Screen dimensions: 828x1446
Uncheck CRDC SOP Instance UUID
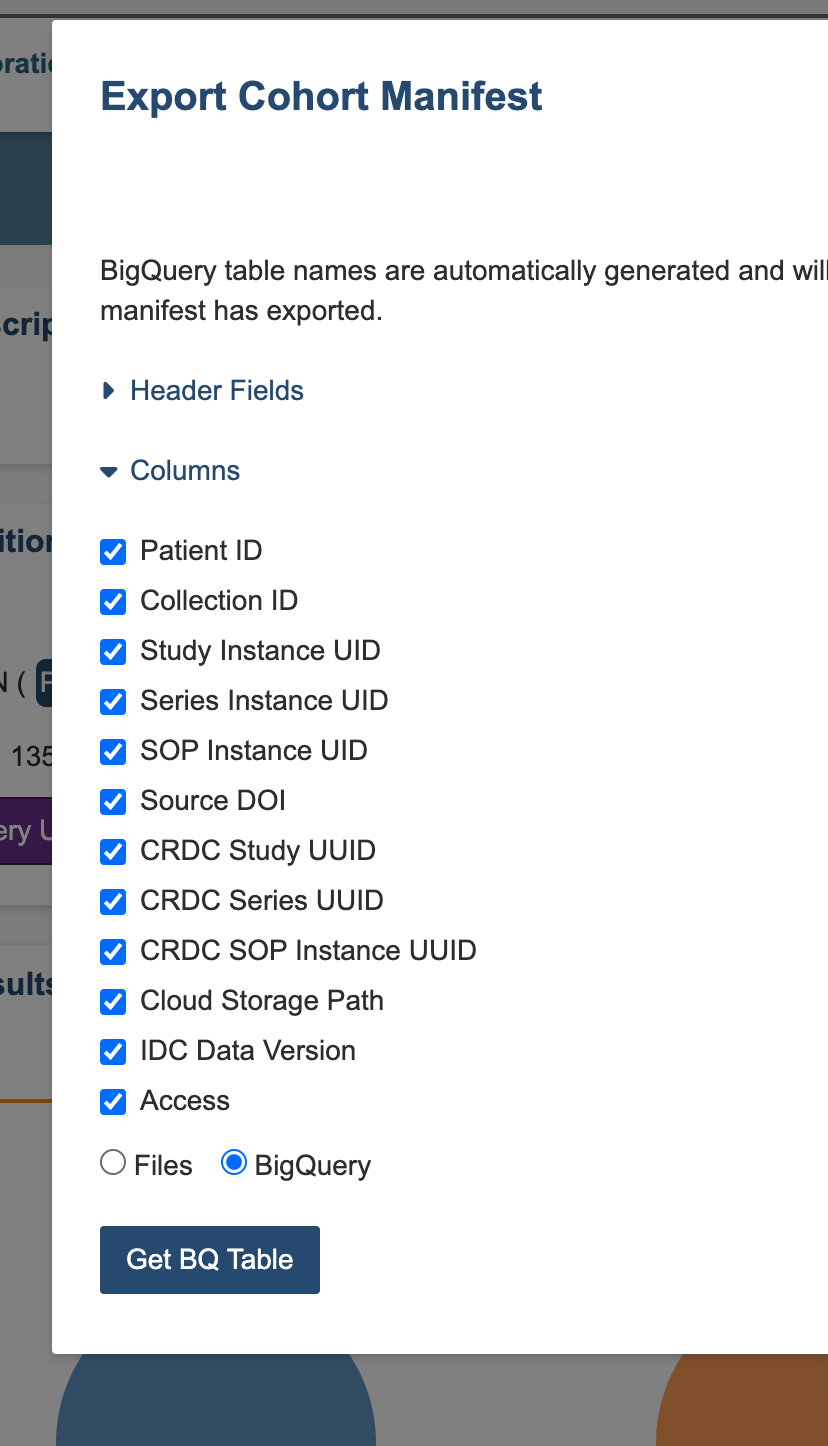coord(113,951)
